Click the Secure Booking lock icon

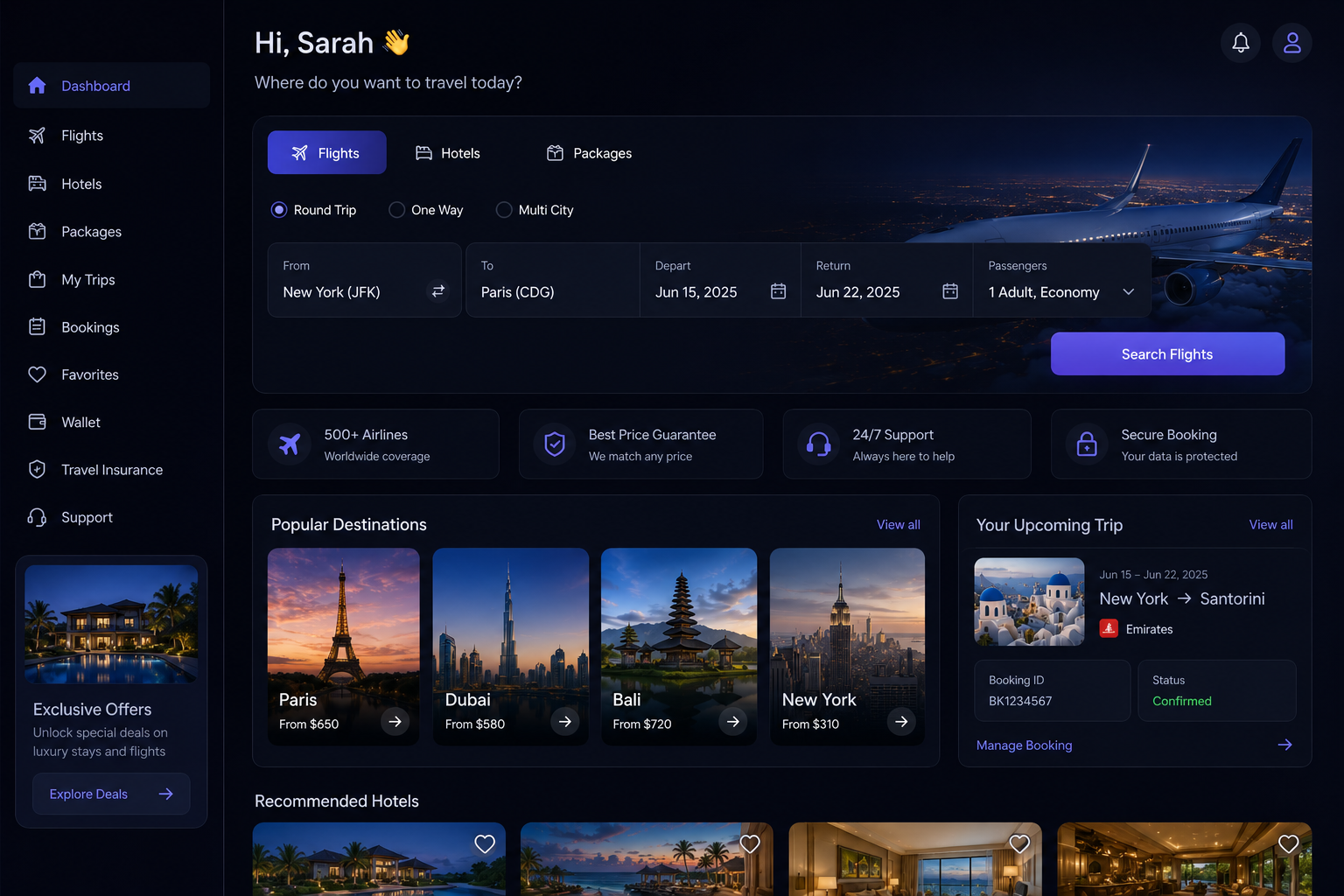[1087, 444]
